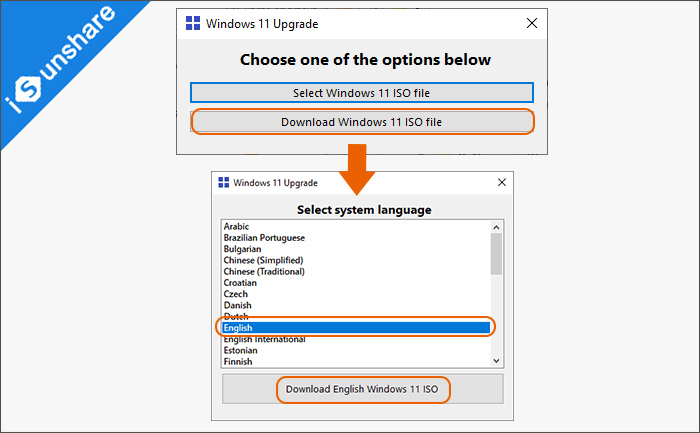Click Windows logo icon in language dialog title bar
The image size is (700, 433).
pyautogui.click(x=224, y=182)
